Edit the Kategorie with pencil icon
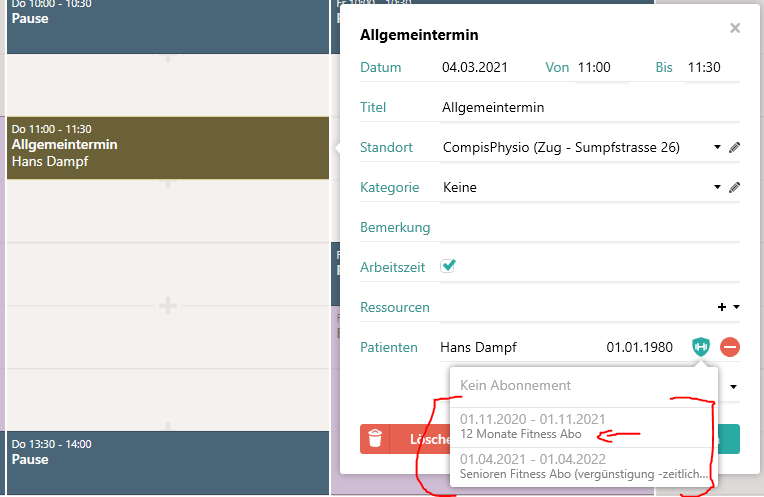The width and height of the screenshot is (764, 497). [x=734, y=188]
